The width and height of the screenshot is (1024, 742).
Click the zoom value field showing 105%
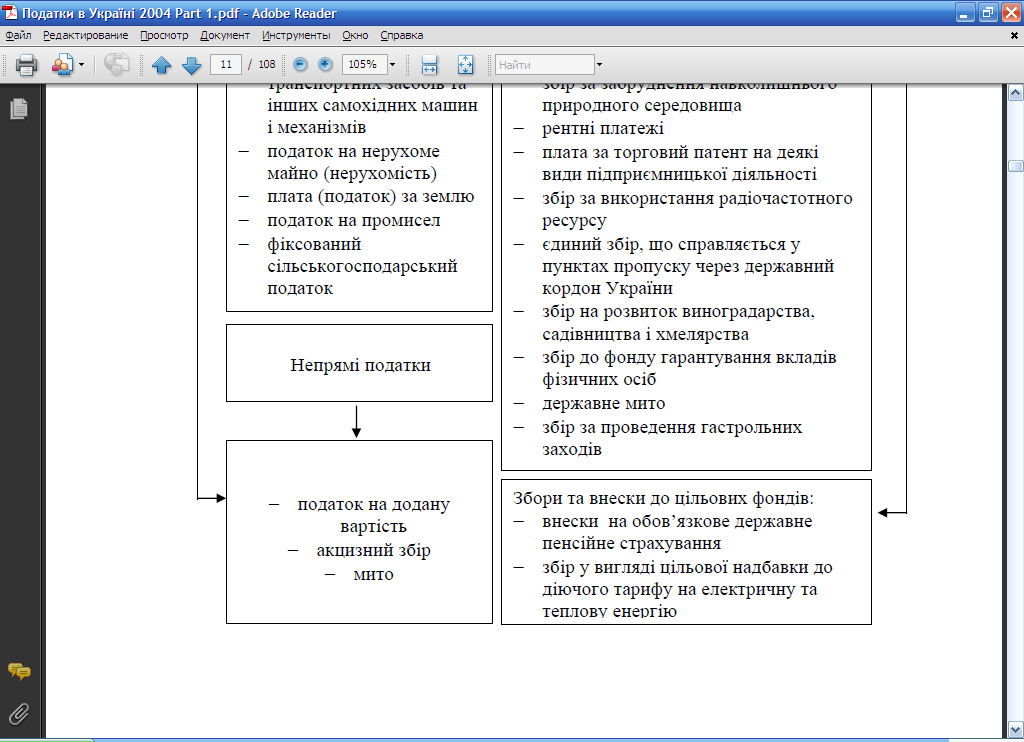coord(364,64)
